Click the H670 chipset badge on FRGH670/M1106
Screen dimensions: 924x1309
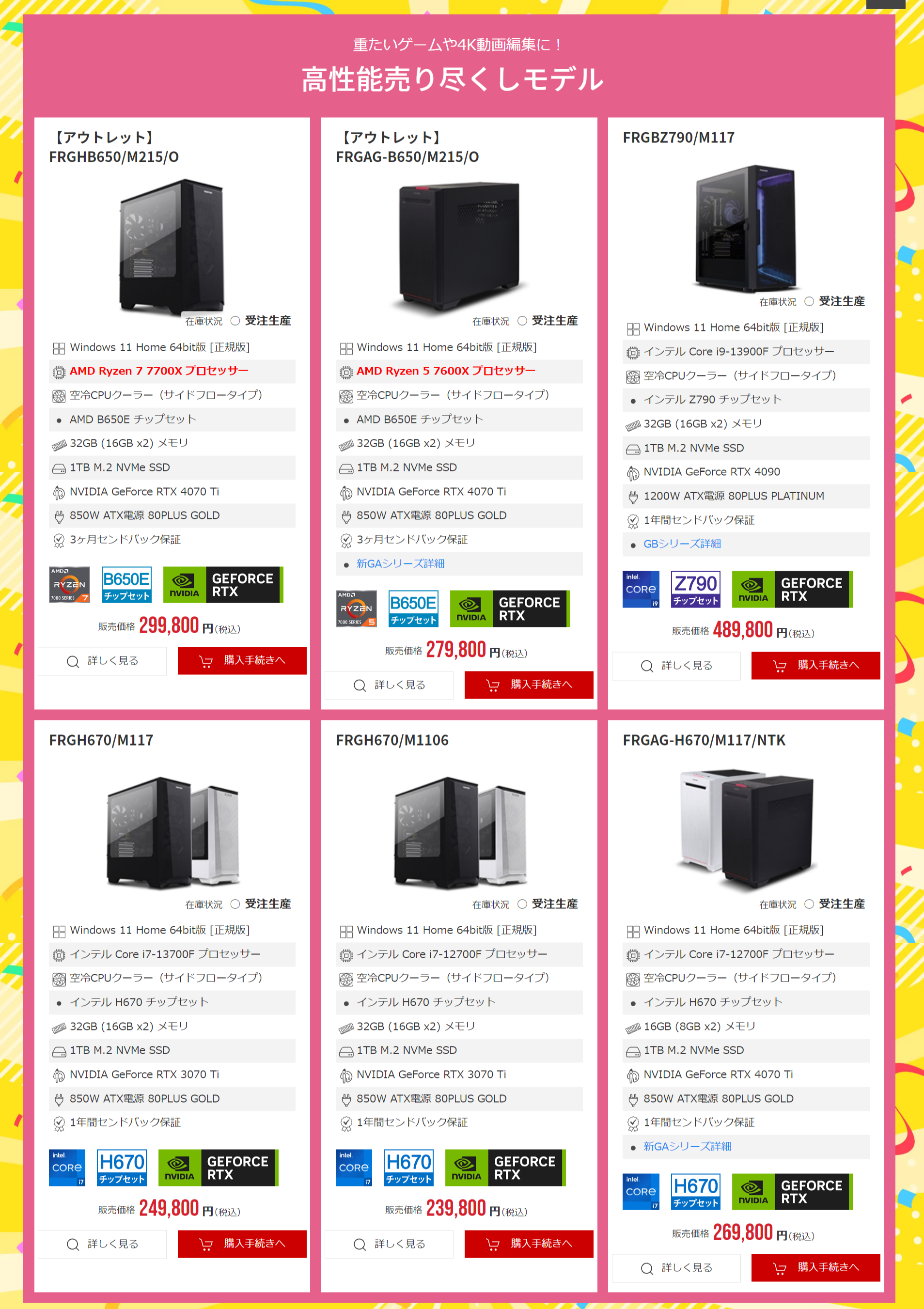click(409, 1168)
